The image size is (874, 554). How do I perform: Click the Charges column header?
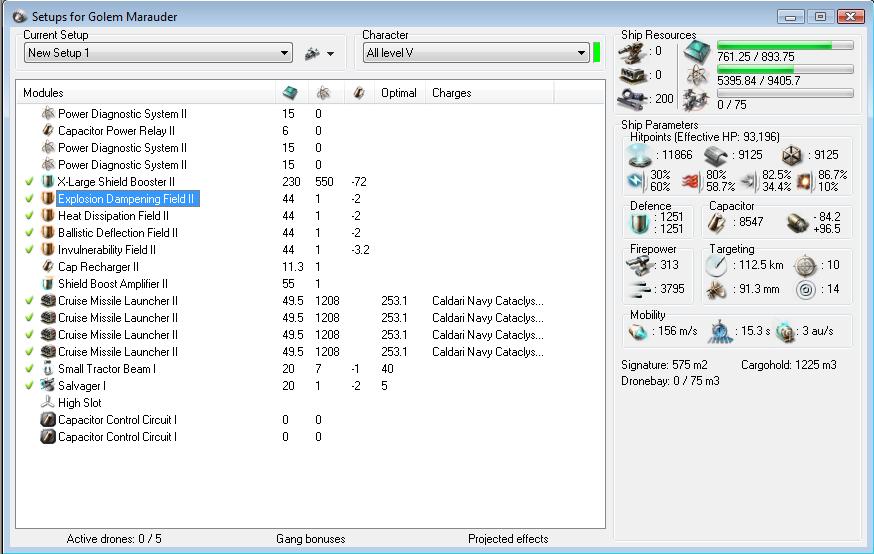[x=489, y=93]
